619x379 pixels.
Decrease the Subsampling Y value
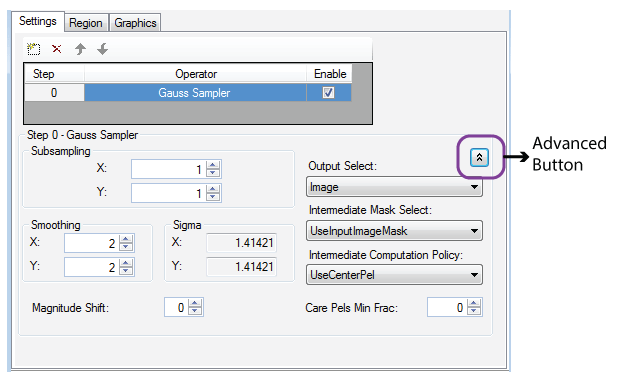(213, 197)
